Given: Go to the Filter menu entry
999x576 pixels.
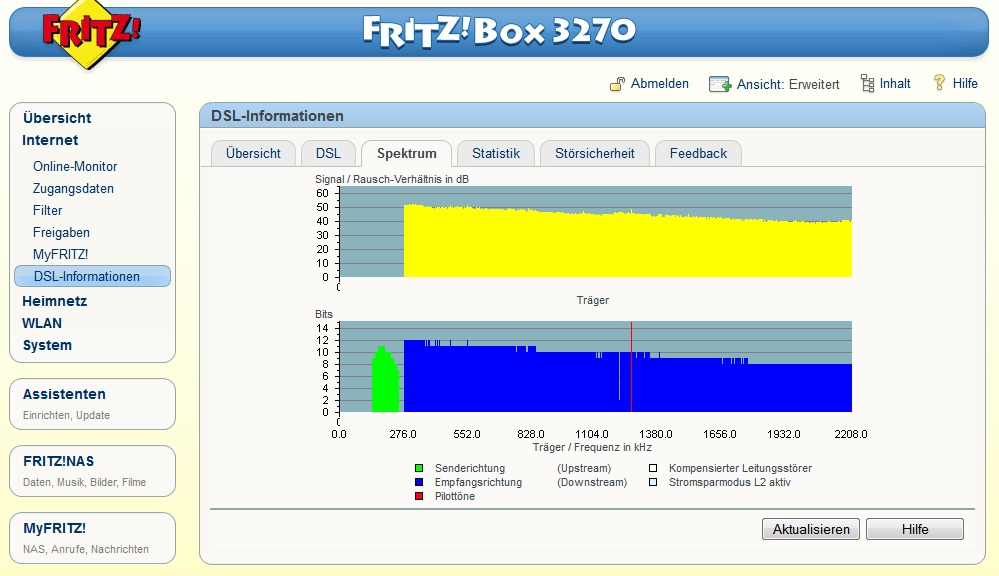Looking at the screenshot, I should tap(48, 210).
